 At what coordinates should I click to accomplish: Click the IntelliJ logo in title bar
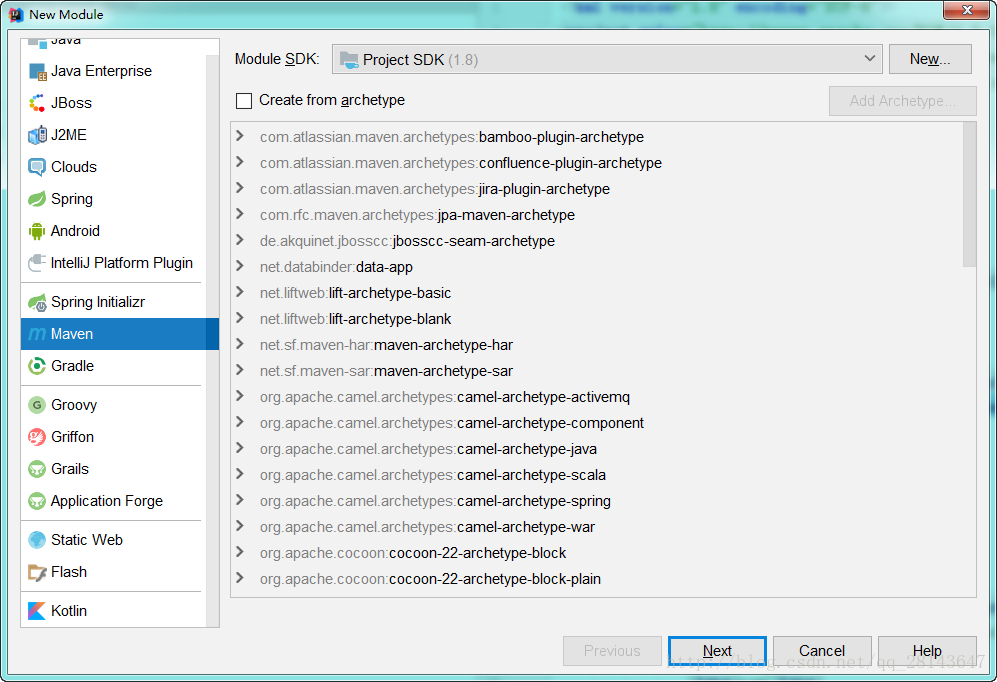(16, 14)
